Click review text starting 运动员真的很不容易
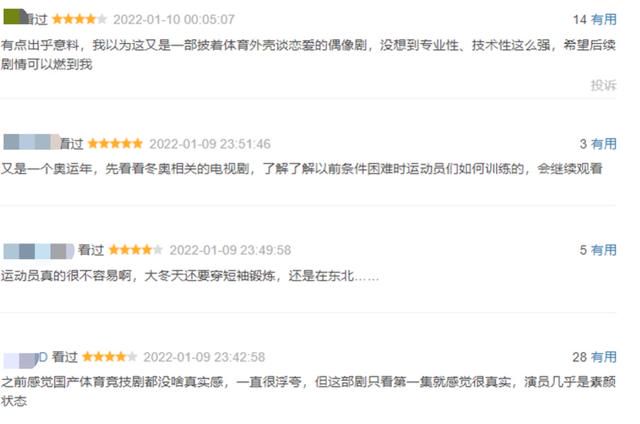This screenshot has height=424, width=640. [190, 276]
